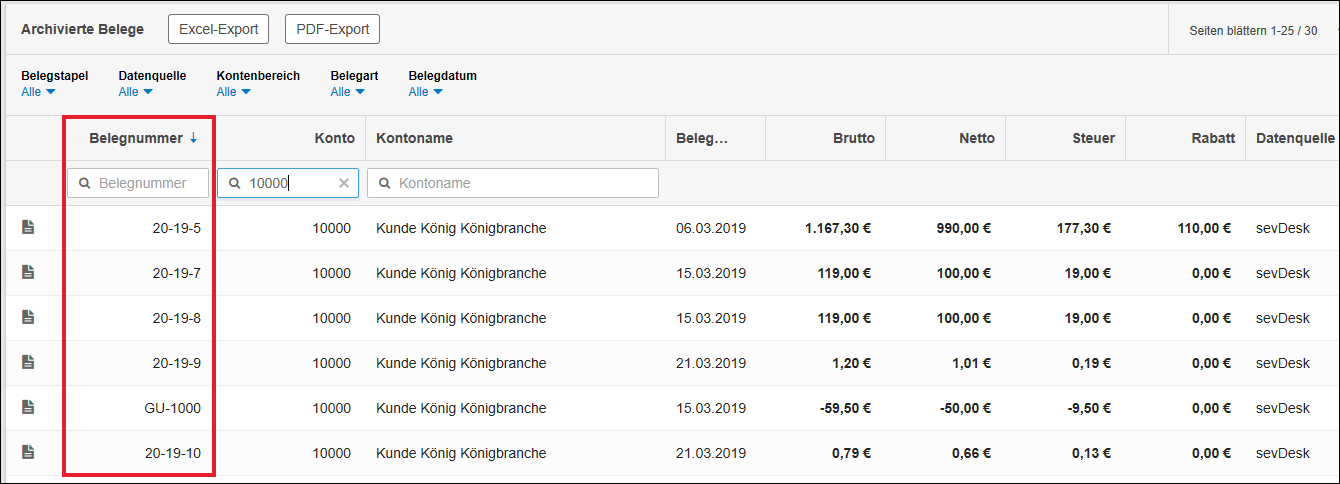Image resolution: width=1340 pixels, height=484 pixels.
Task: Click Kontoname in the GU-1000 row
Action: (461, 408)
